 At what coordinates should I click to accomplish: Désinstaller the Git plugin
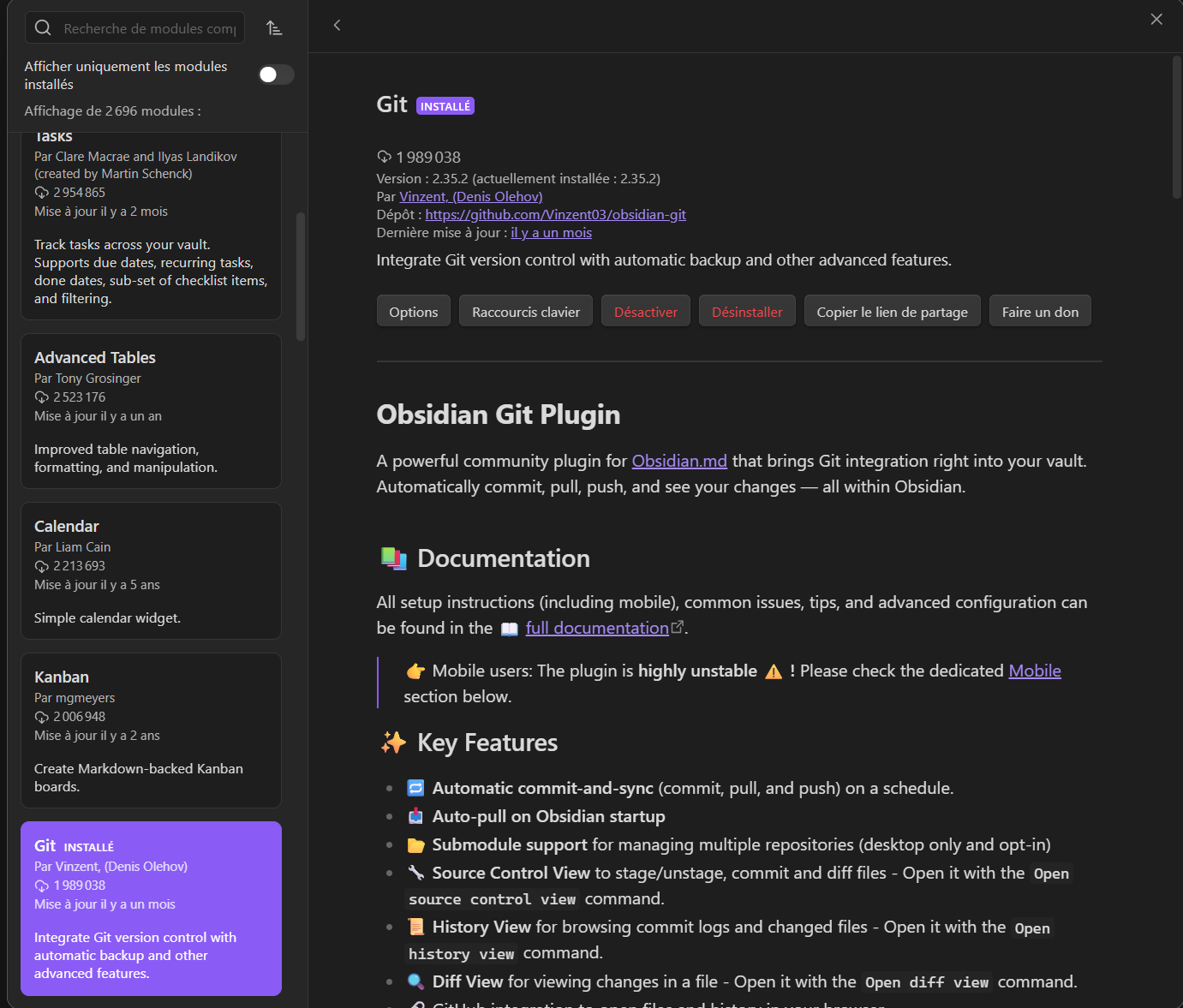click(x=746, y=311)
